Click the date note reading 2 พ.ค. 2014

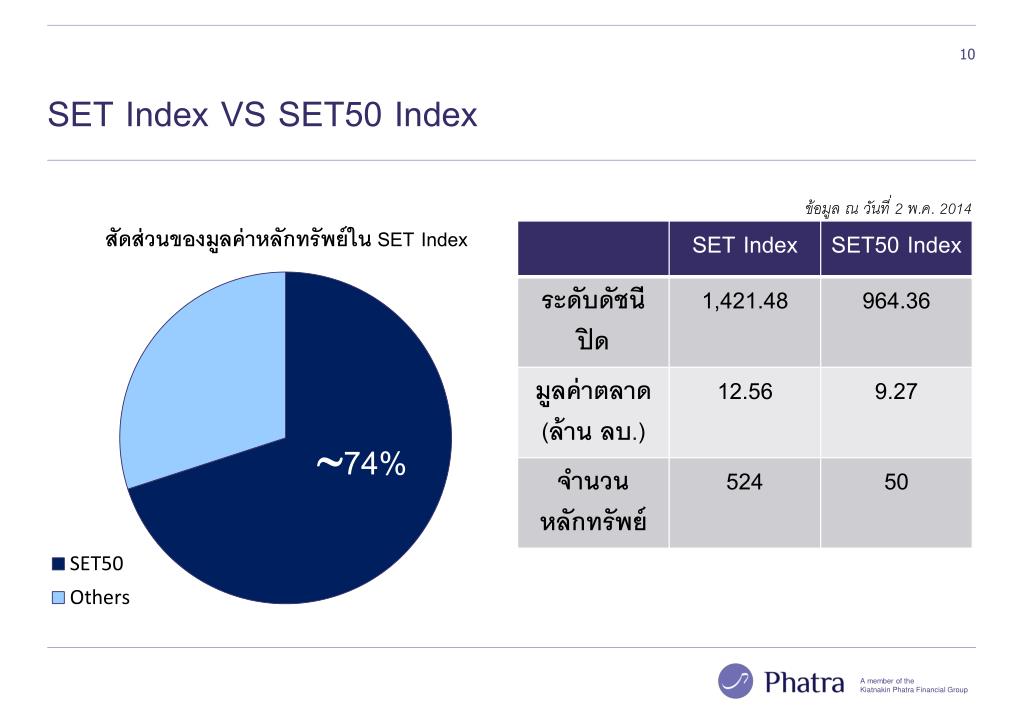(933, 209)
